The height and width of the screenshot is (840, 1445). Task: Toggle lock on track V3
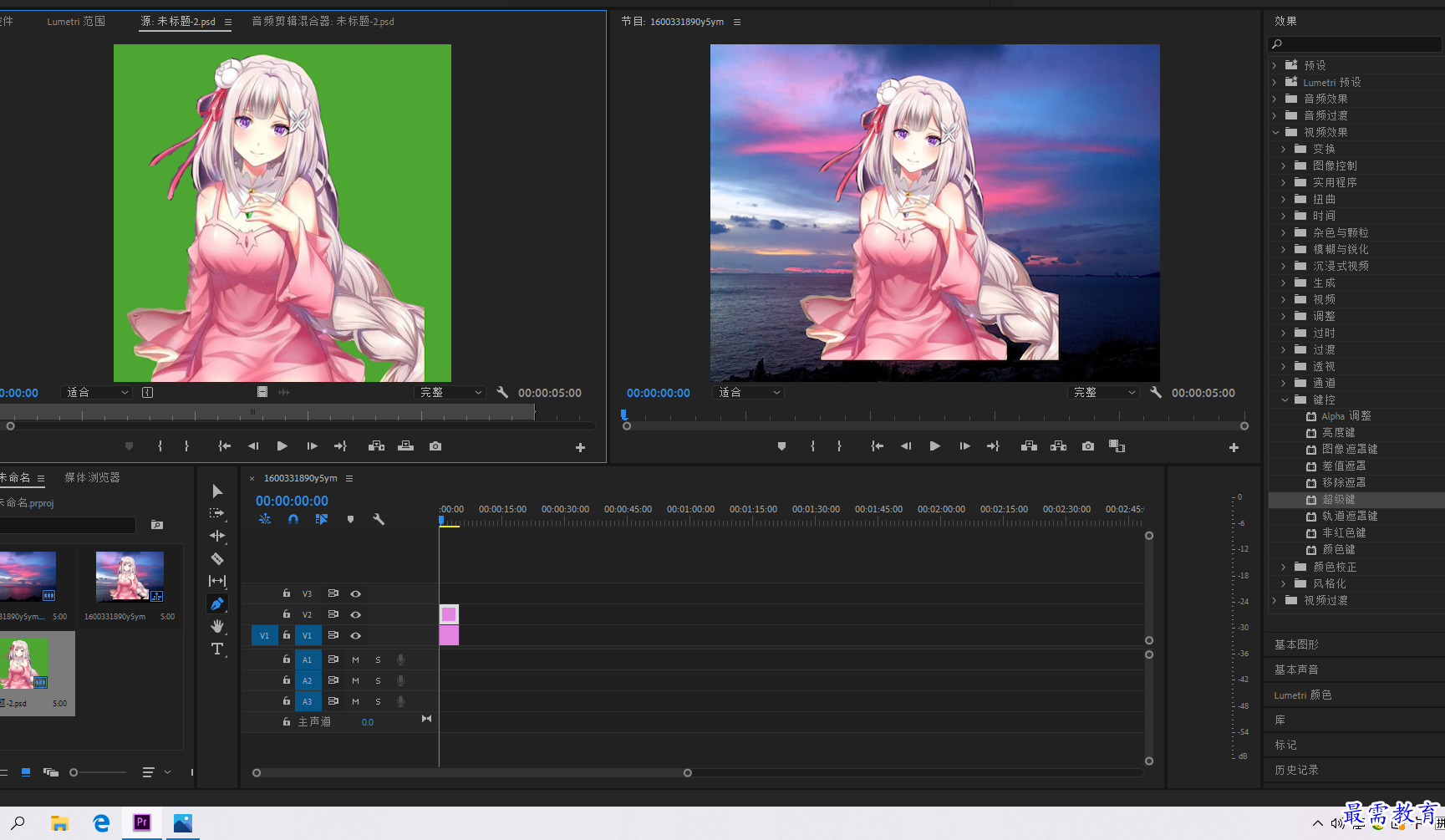pyautogui.click(x=287, y=593)
